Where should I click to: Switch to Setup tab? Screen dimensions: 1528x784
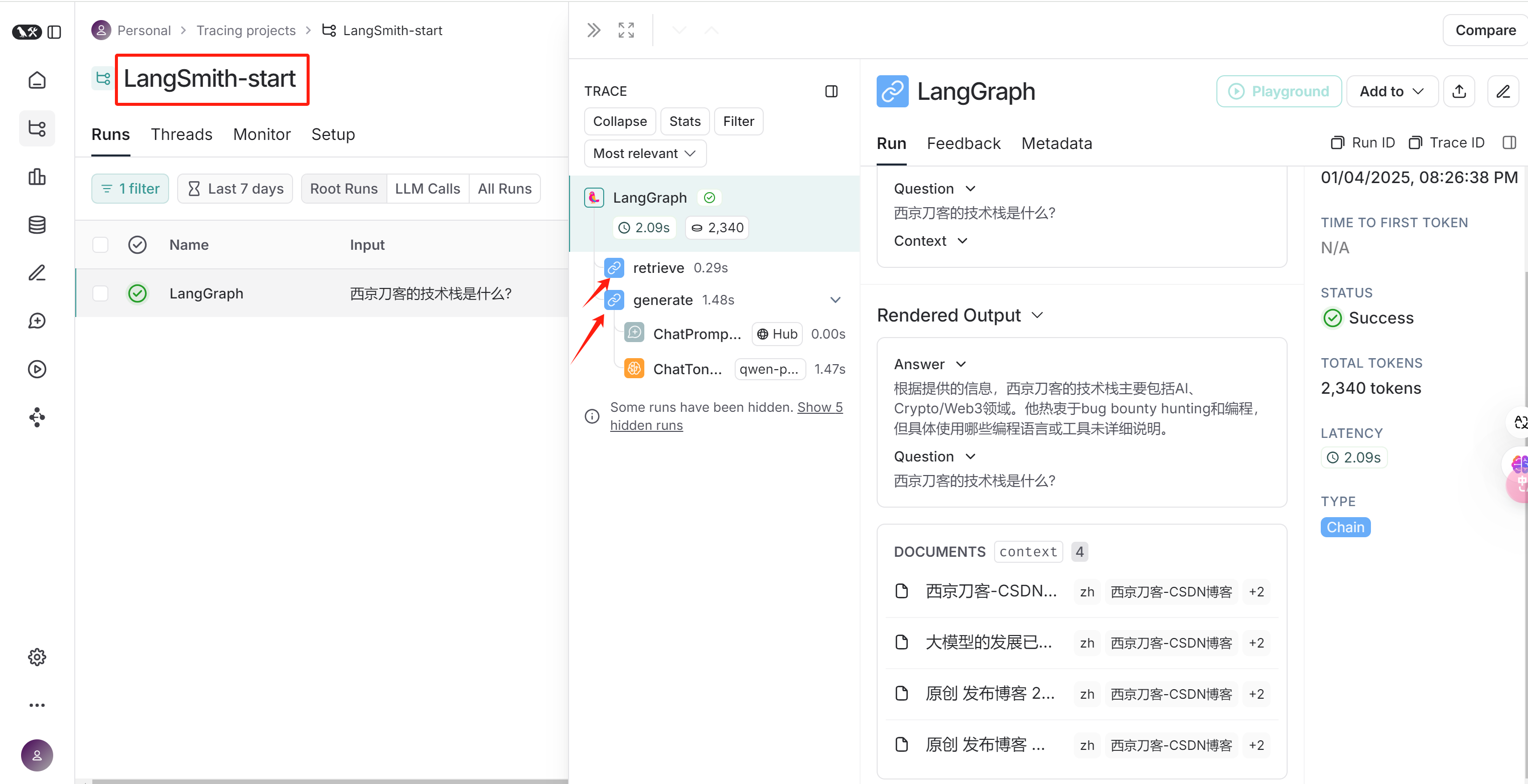tap(333, 134)
